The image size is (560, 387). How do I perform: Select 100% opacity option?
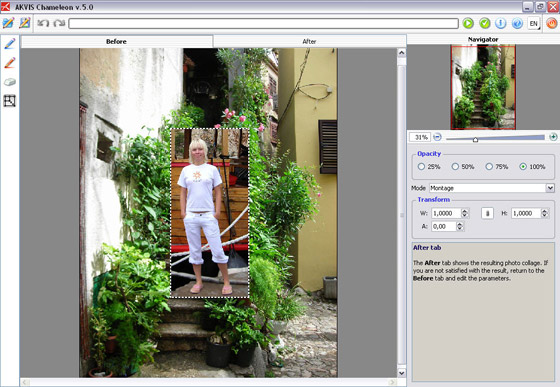click(x=523, y=167)
